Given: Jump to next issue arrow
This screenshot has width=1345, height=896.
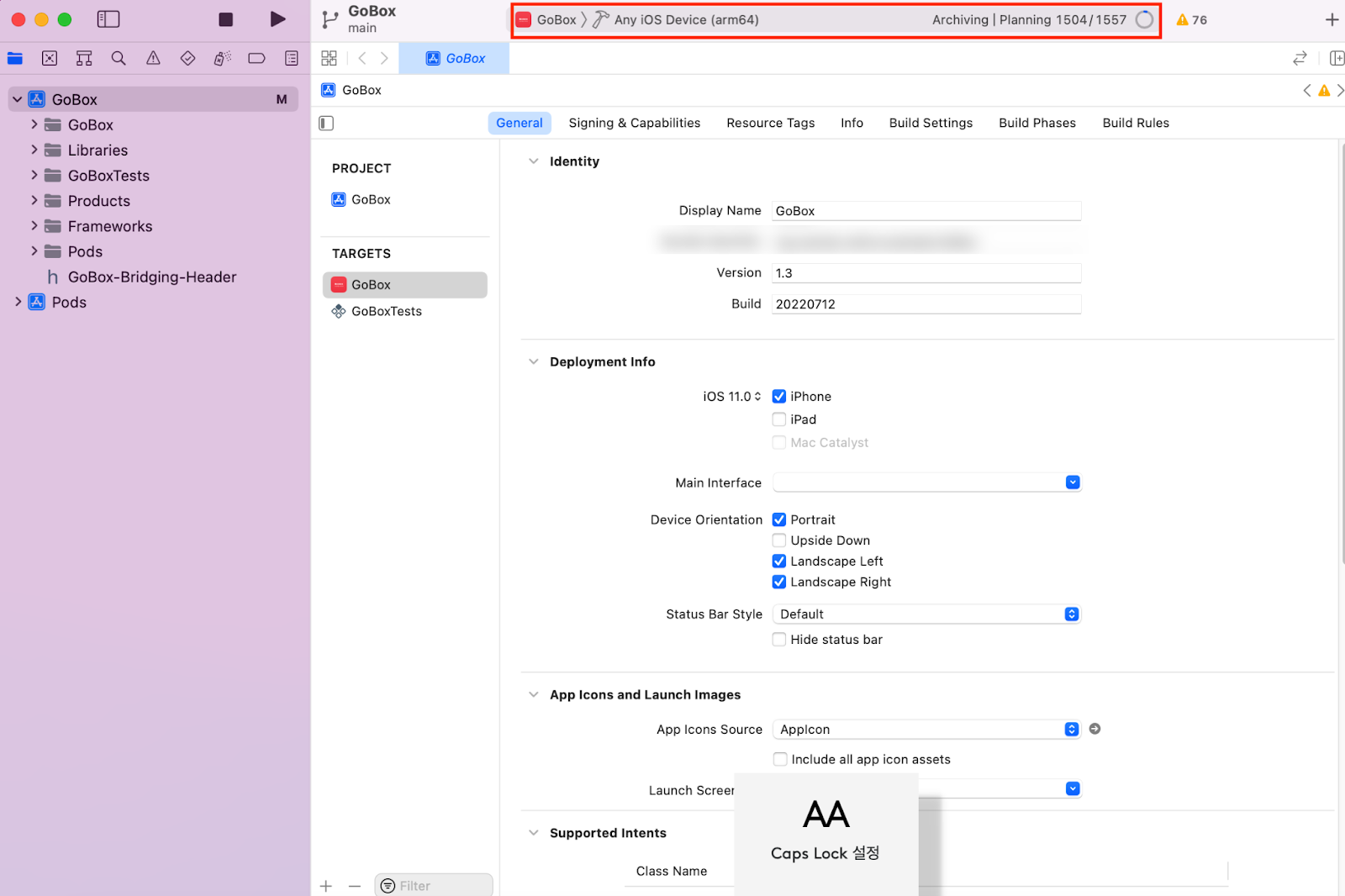Looking at the screenshot, I should (1340, 90).
